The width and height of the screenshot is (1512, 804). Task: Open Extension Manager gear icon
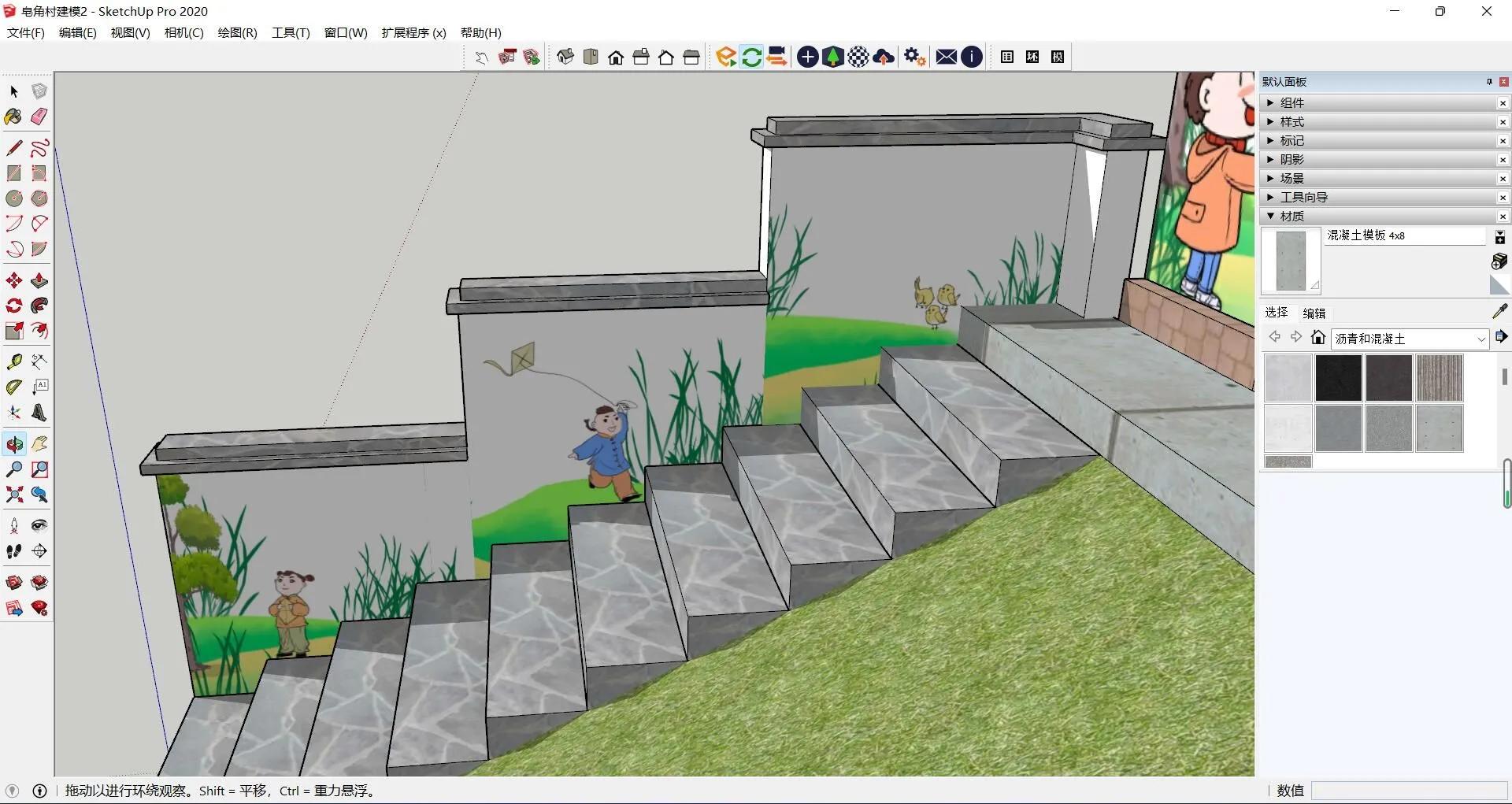(x=913, y=57)
